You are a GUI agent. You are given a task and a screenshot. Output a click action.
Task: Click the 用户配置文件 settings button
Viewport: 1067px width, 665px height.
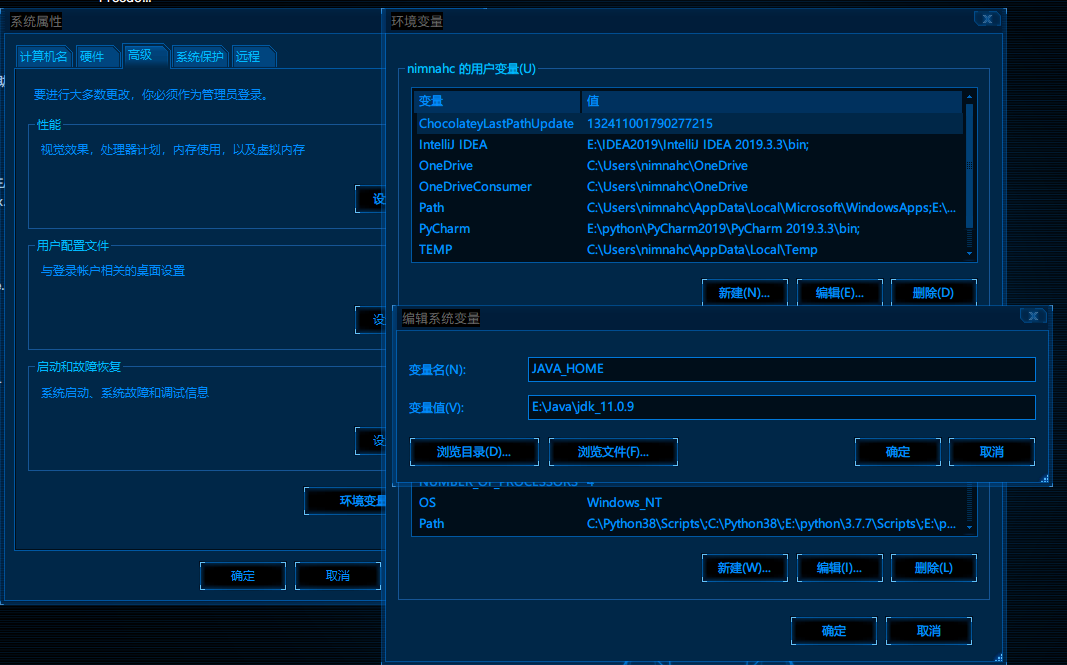point(370,320)
